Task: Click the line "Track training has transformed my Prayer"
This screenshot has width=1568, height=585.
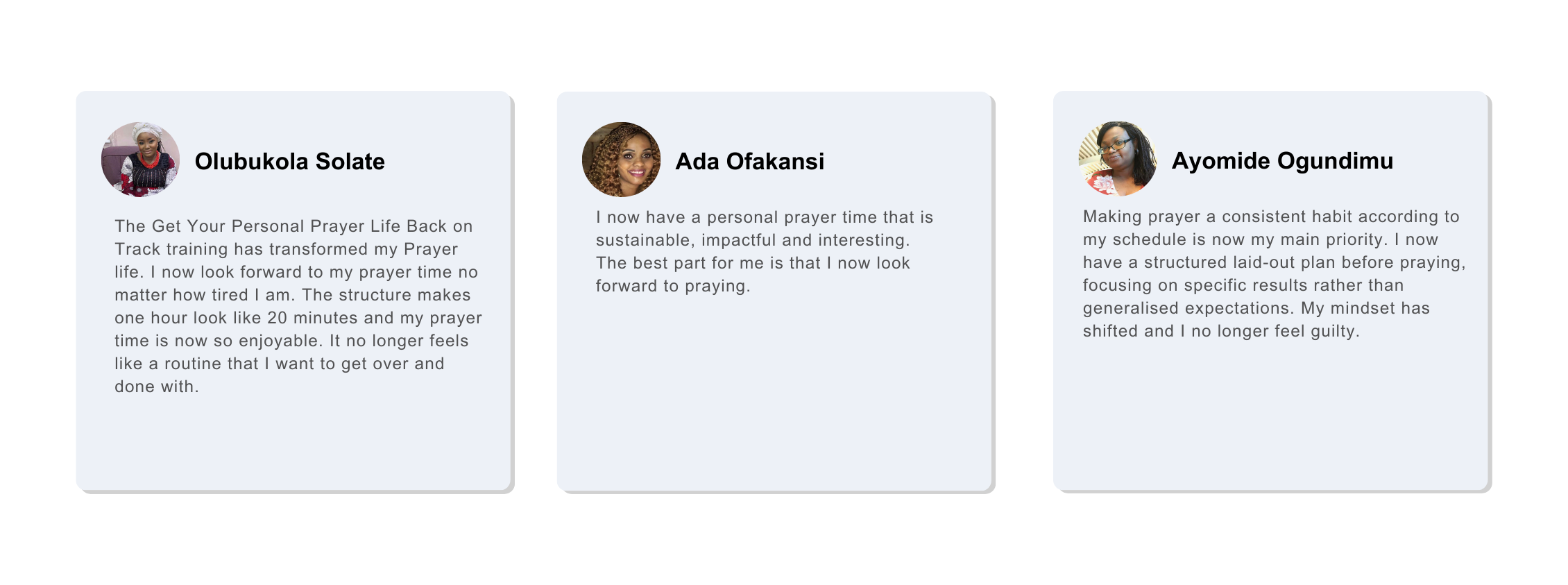Action: point(286,249)
